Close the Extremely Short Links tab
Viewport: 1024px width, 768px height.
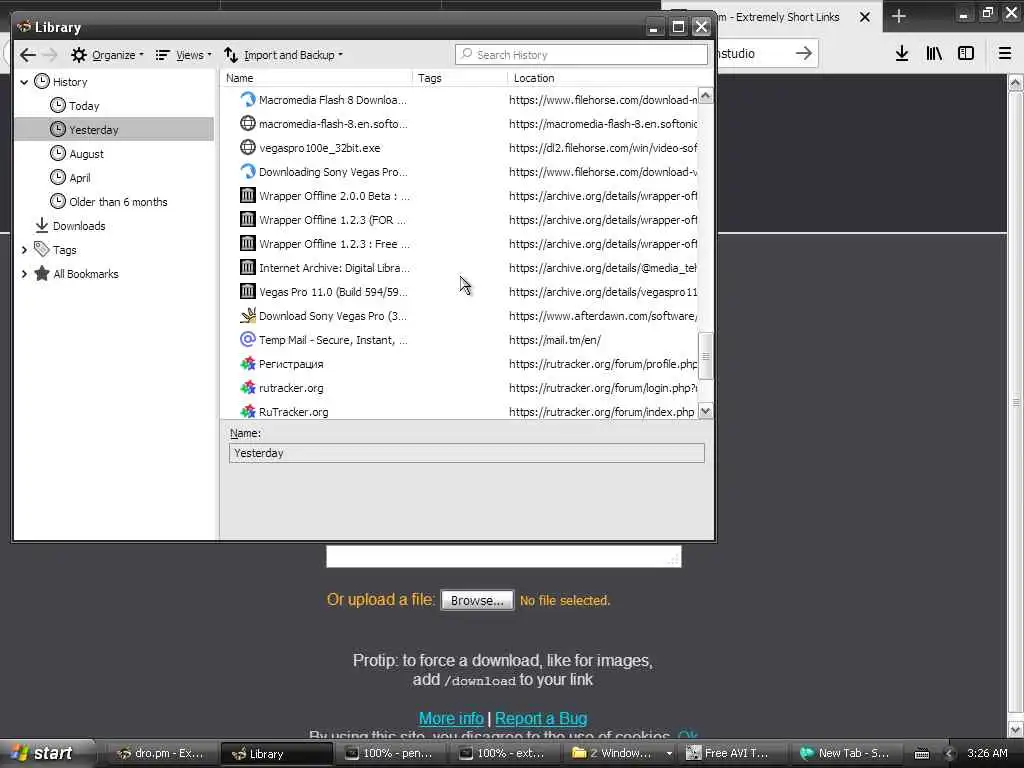(x=865, y=17)
